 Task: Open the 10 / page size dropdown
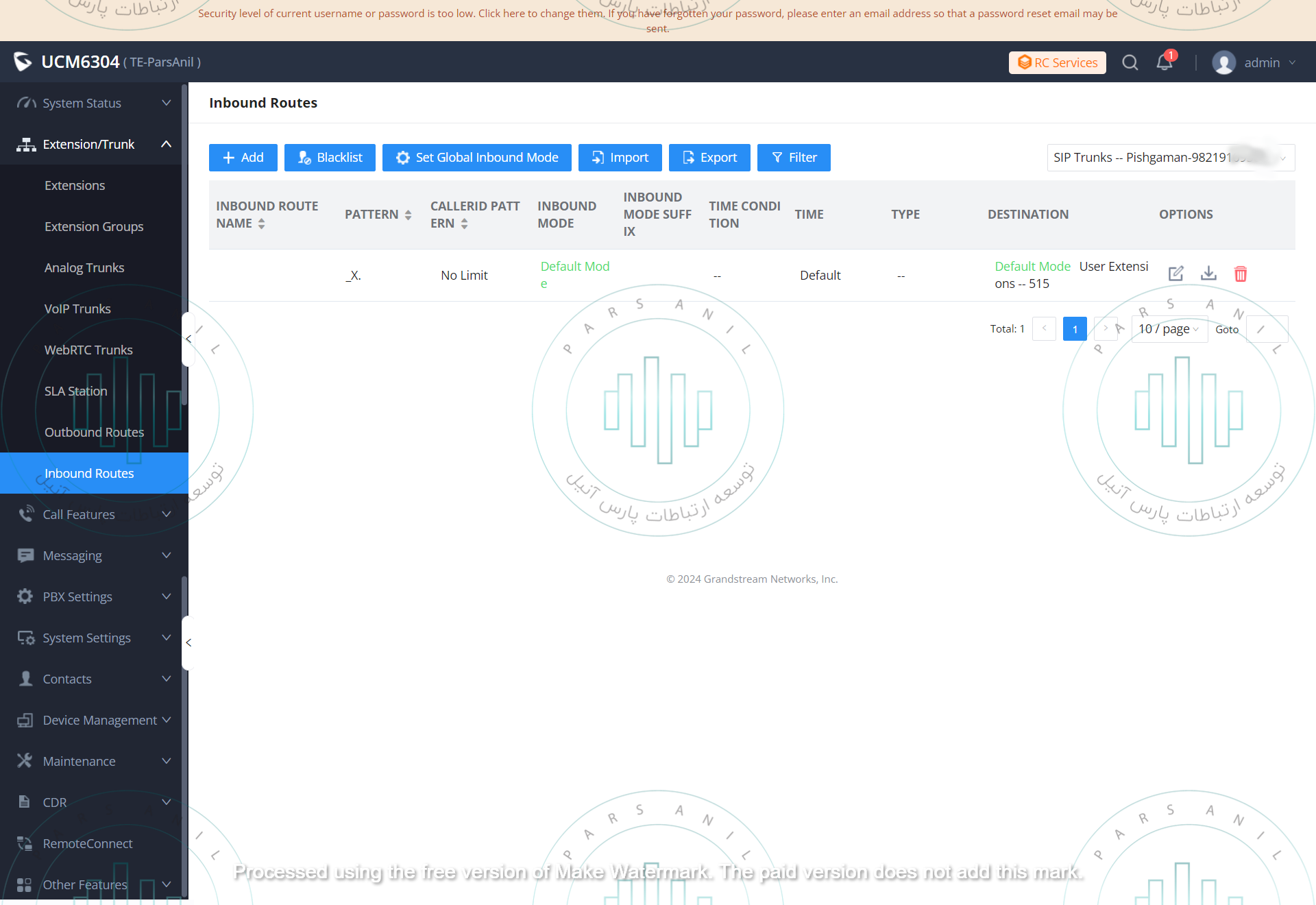tap(1169, 329)
